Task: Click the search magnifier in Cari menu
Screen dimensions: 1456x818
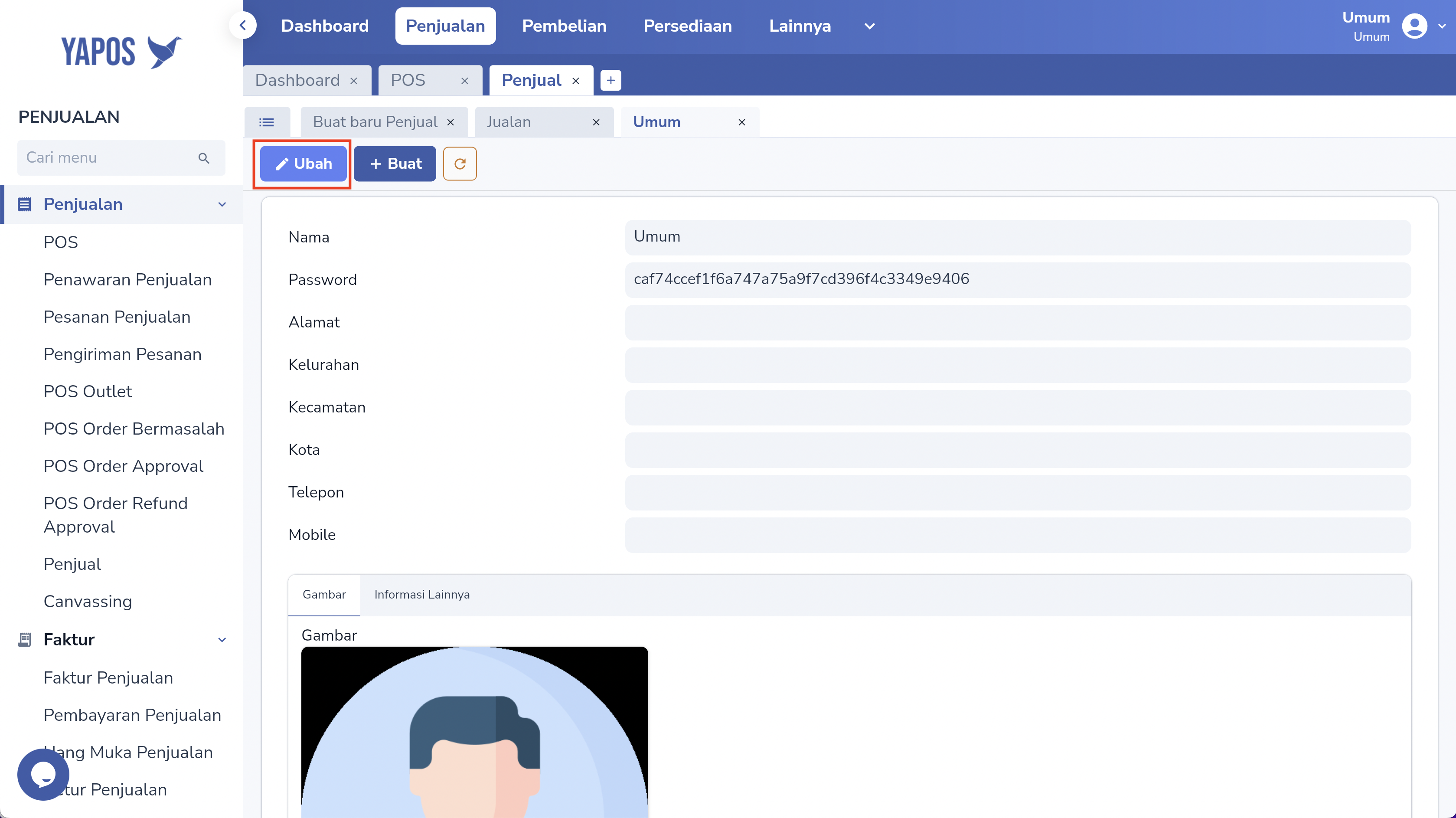Action: pos(204,158)
